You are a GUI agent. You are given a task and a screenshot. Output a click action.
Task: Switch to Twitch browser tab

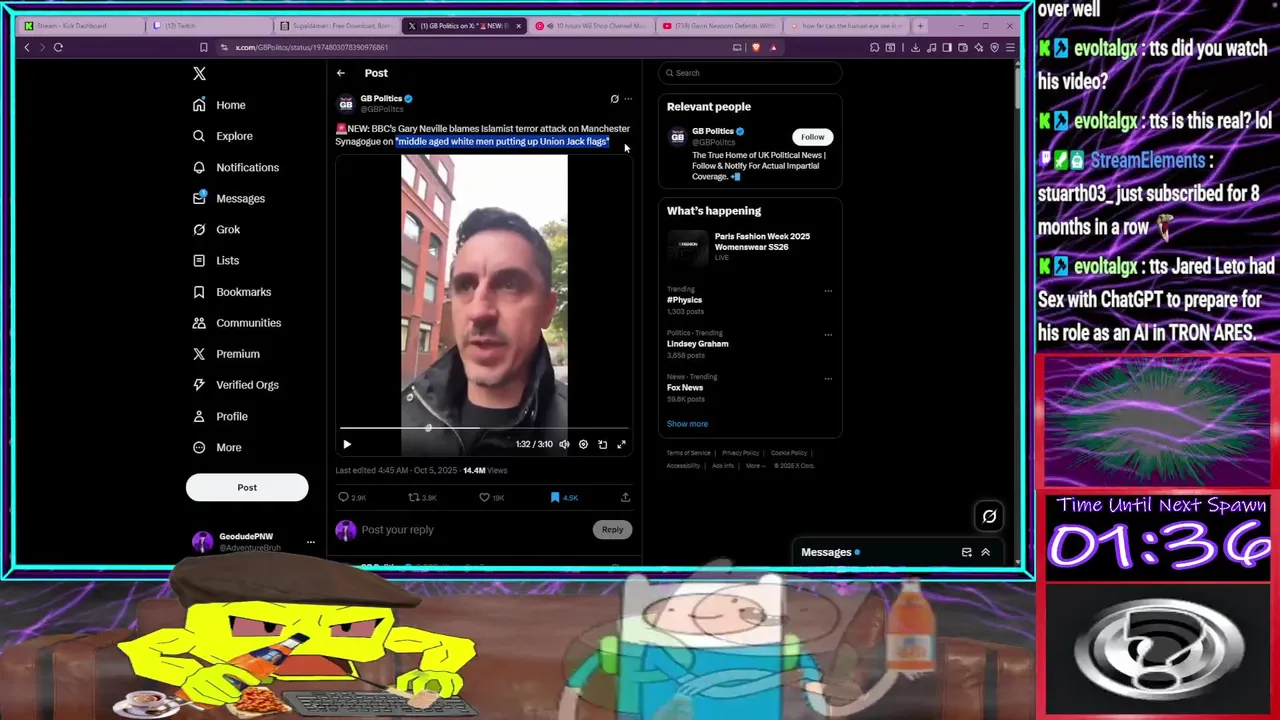tap(208, 26)
